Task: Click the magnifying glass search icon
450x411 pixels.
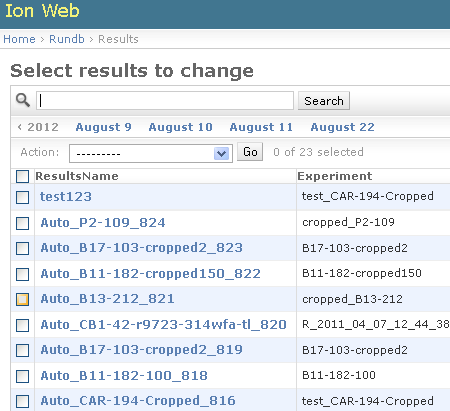Action: pyautogui.click(x=23, y=100)
